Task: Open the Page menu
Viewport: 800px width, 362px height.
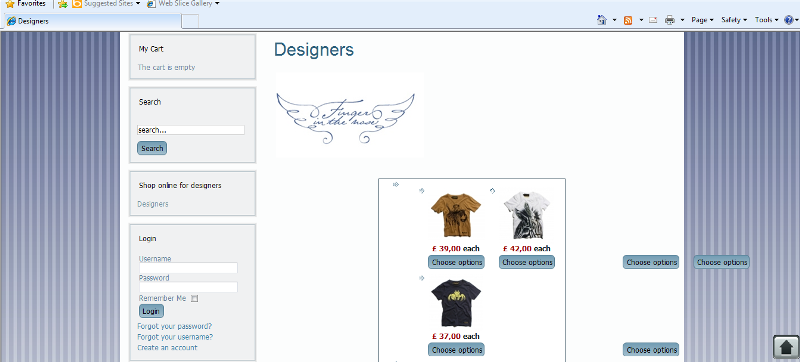Action: point(702,20)
